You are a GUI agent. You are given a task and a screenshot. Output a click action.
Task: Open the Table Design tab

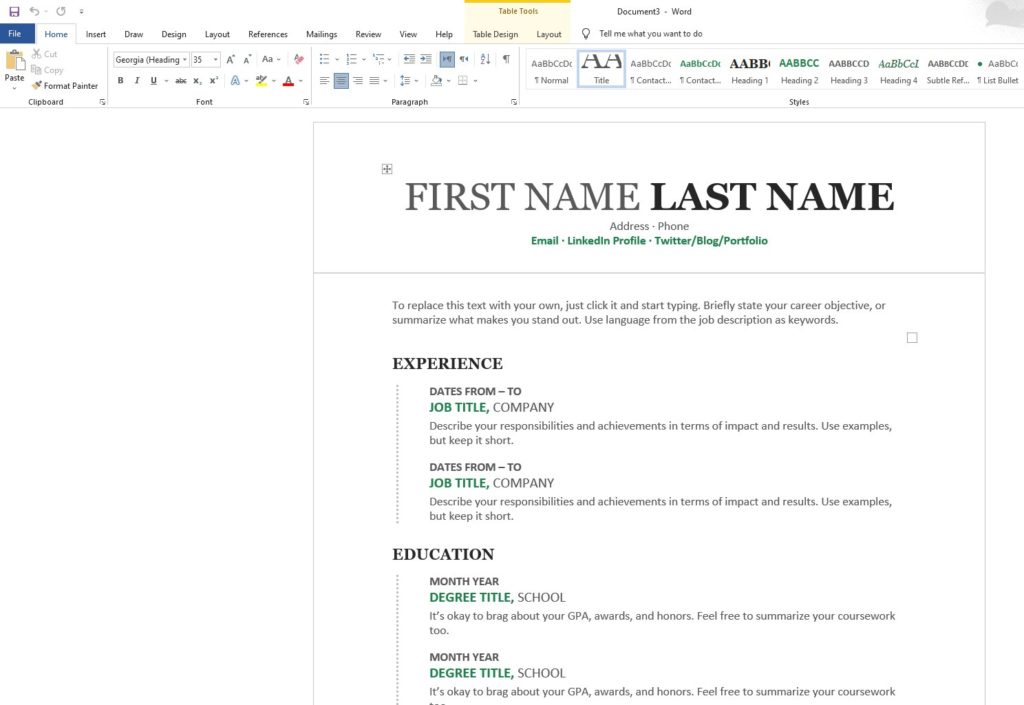click(495, 34)
